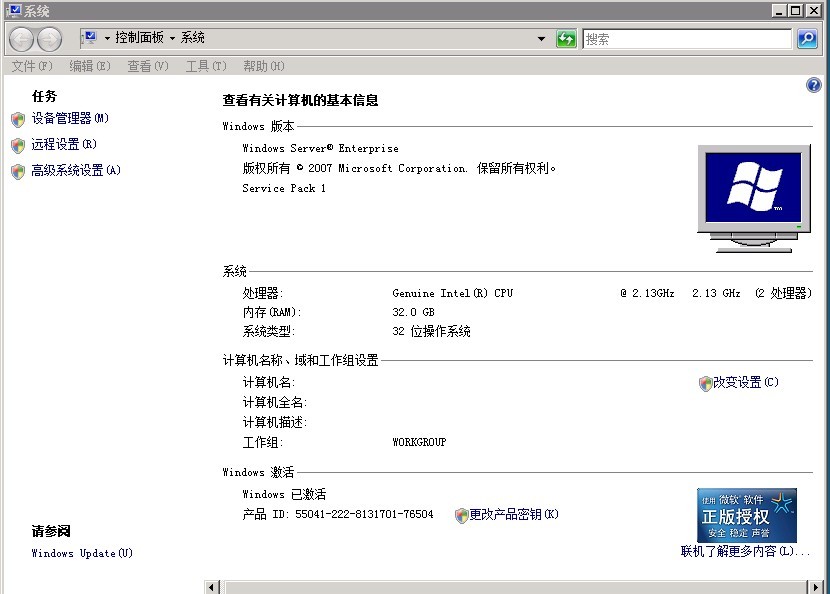Open 远程设置(R) link
The width and height of the screenshot is (830, 594).
[x=64, y=144]
